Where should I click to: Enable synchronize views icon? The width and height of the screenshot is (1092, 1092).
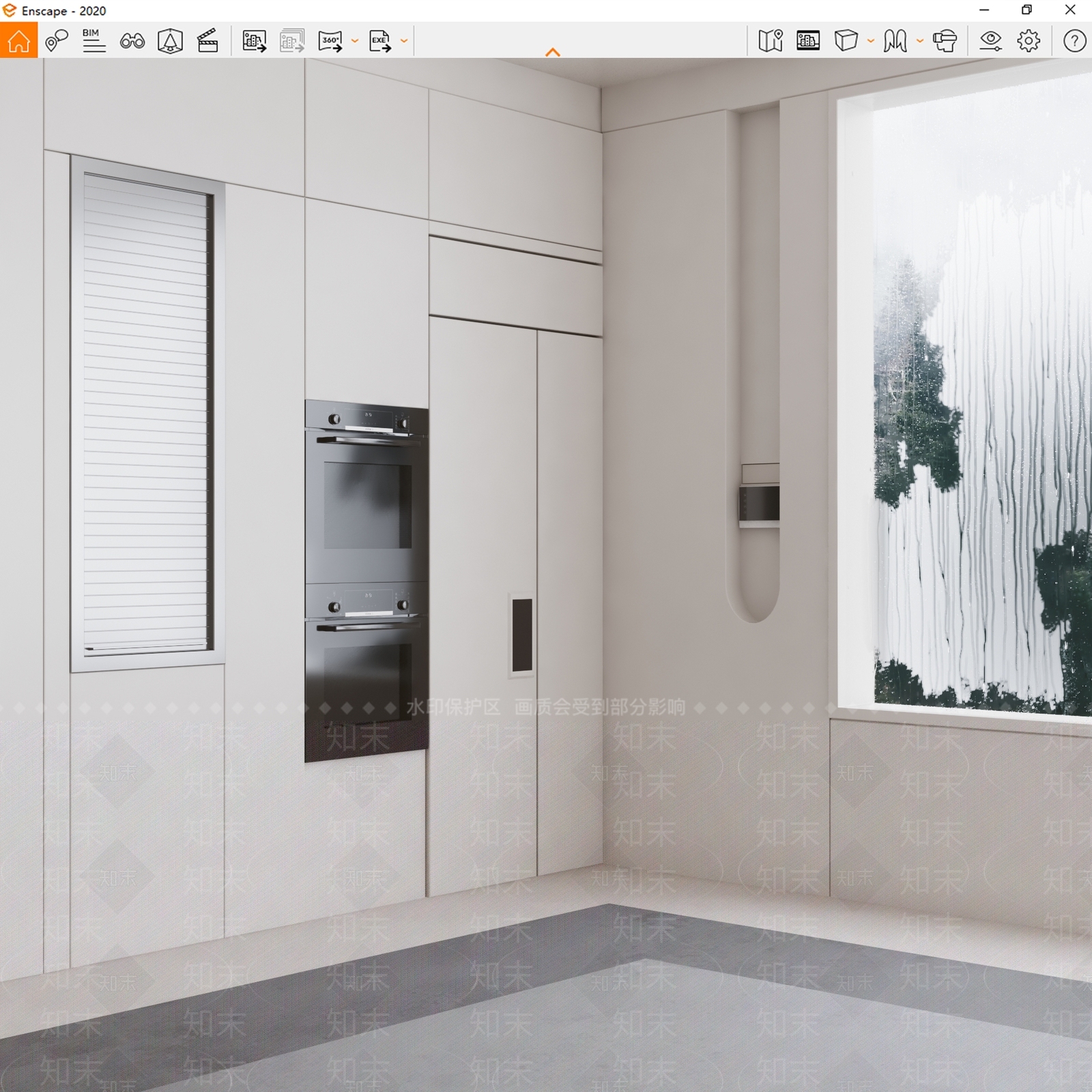point(170,41)
